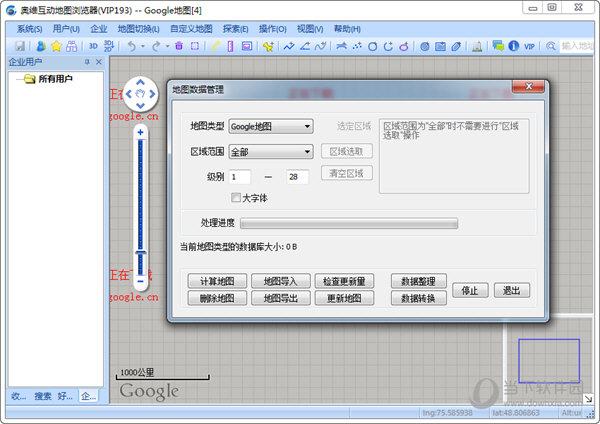
Task: Open the undo history dropdown arrow
Action: (x=143, y=46)
